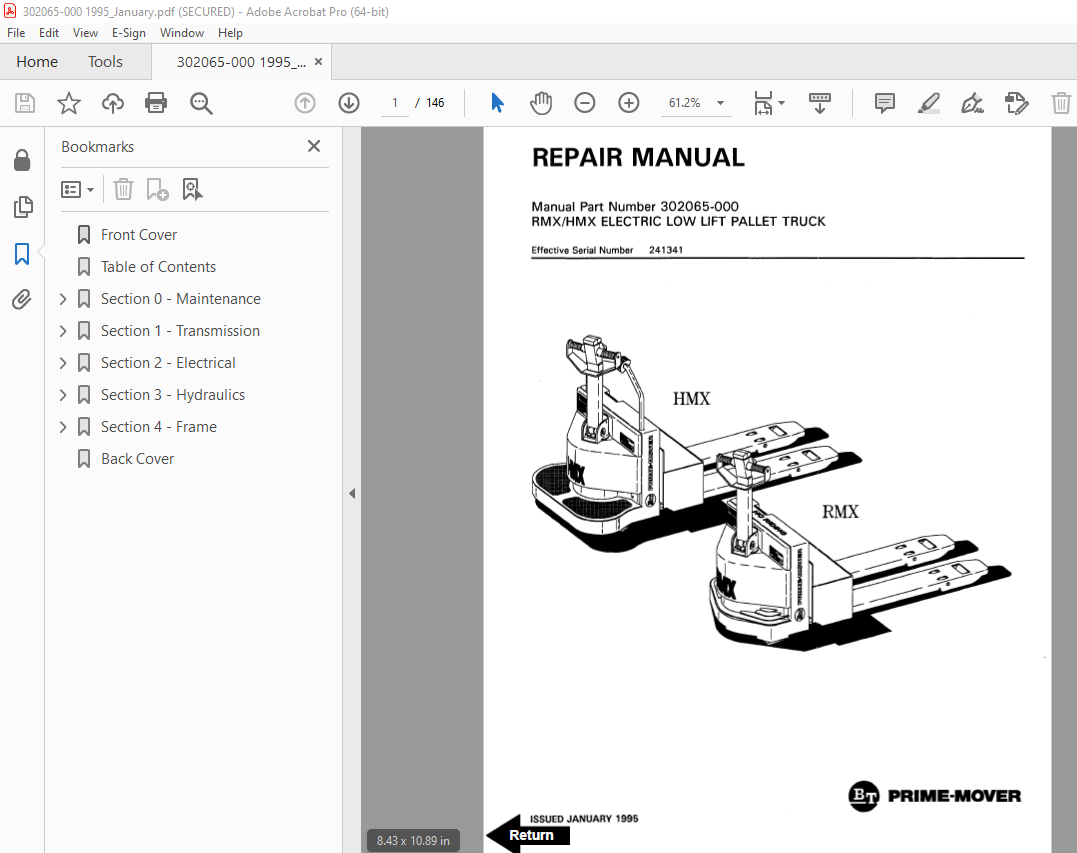Screen dimensions: 1077x853
Task: Activate the Hand pan tool
Action: pyautogui.click(x=541, y=103)
